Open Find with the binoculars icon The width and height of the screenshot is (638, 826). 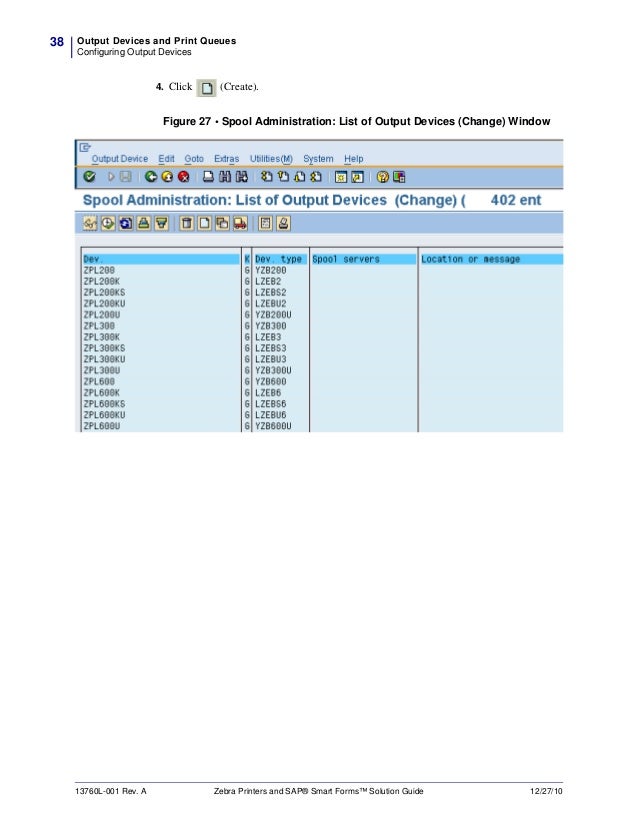(x=225, y=177)
